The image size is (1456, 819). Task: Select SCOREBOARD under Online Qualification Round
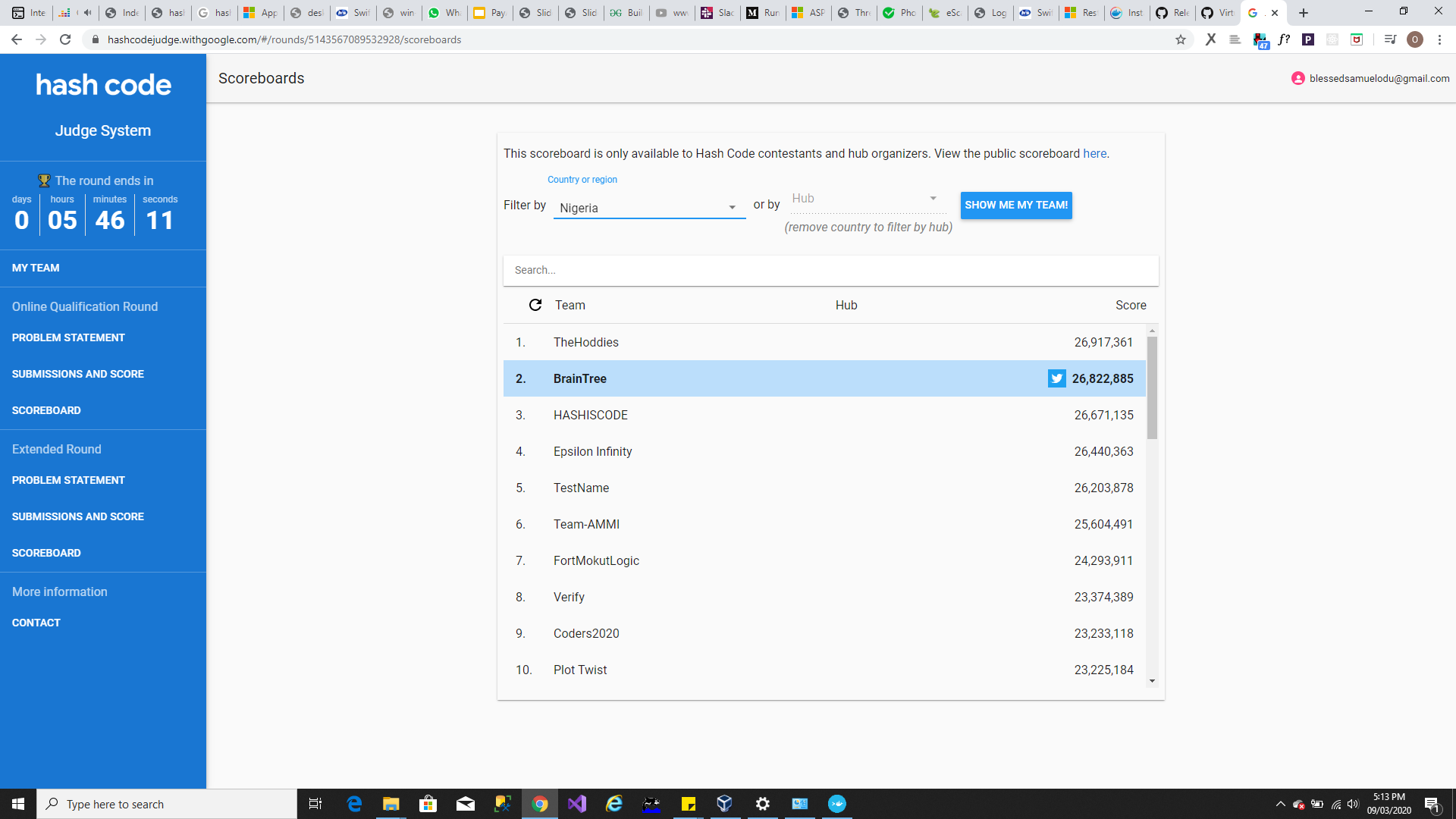(46, 410)
